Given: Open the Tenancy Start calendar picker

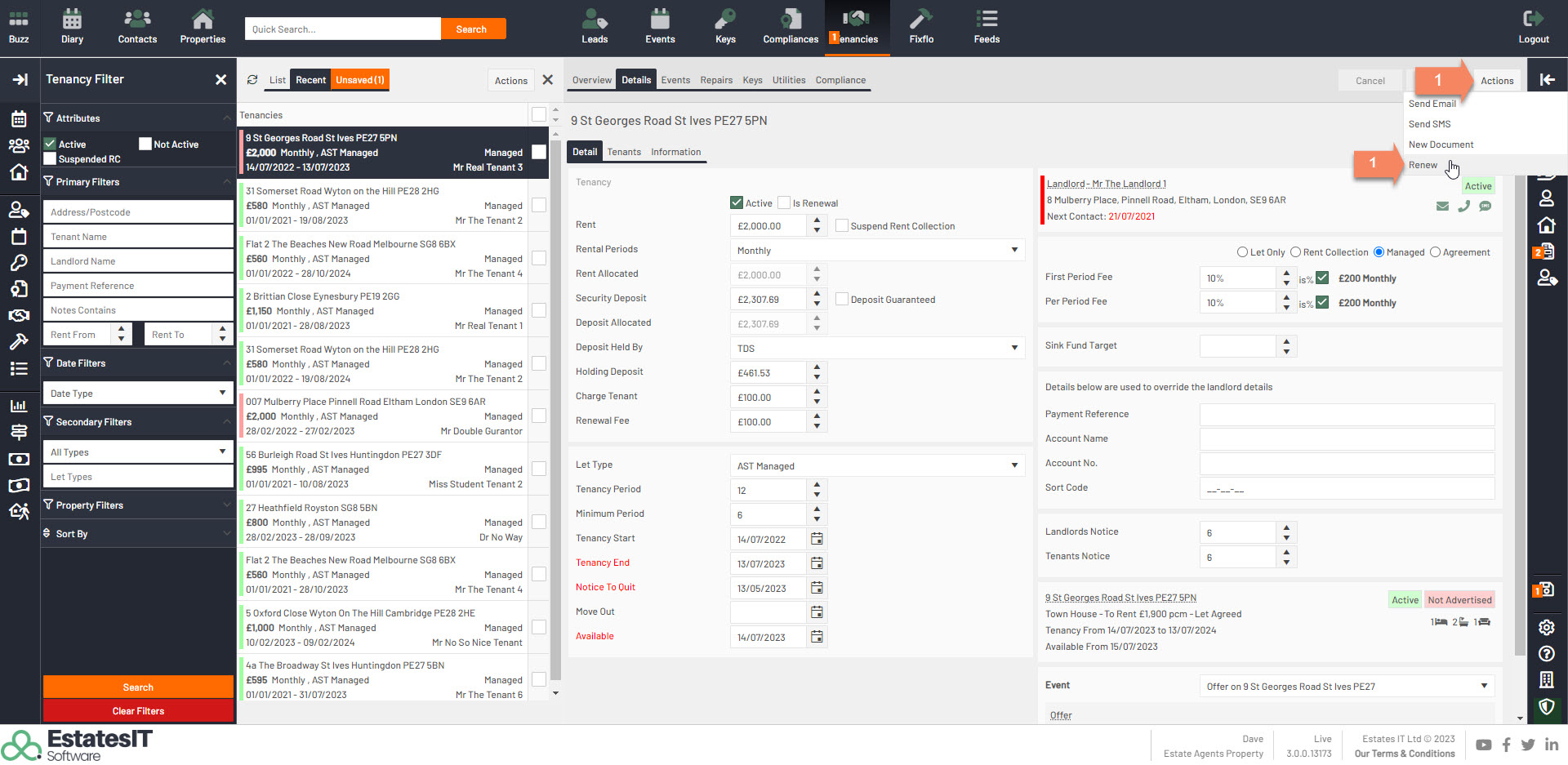Looking at the screenshot, I should click(x=817, y=539).
